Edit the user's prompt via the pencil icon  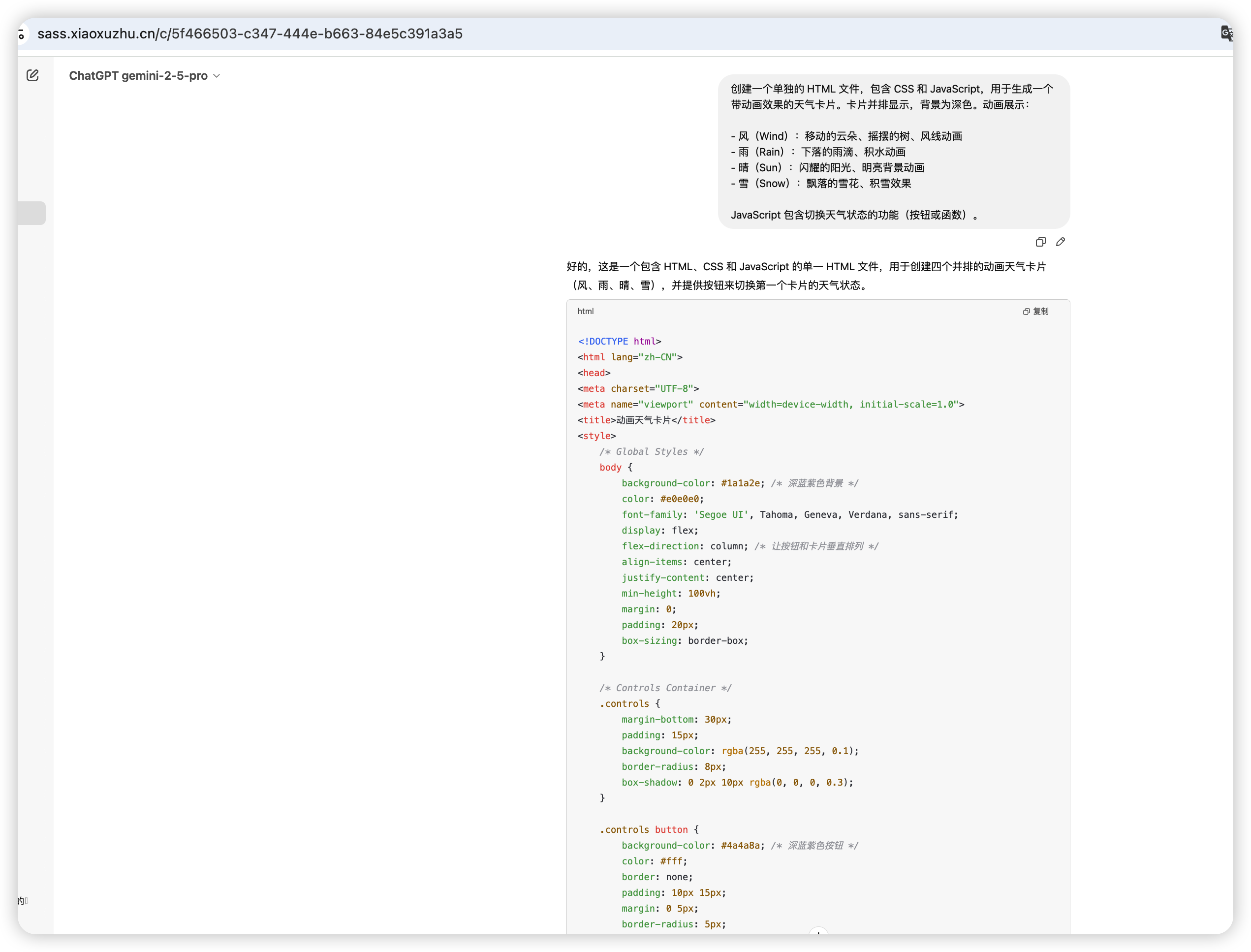click(x=1061, y=242)
